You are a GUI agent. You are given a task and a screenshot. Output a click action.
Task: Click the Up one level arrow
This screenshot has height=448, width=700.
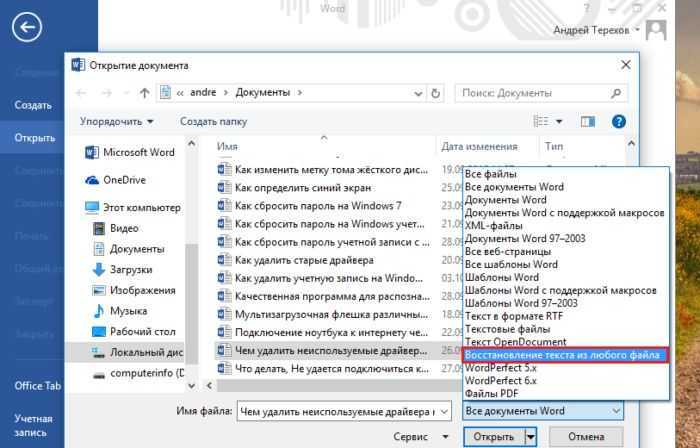pos(144,93)
